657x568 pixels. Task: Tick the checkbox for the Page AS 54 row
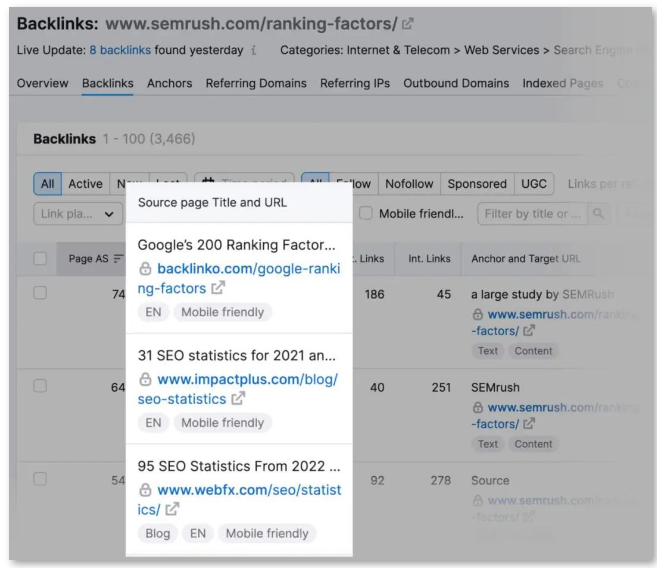(x=40, y=479)
